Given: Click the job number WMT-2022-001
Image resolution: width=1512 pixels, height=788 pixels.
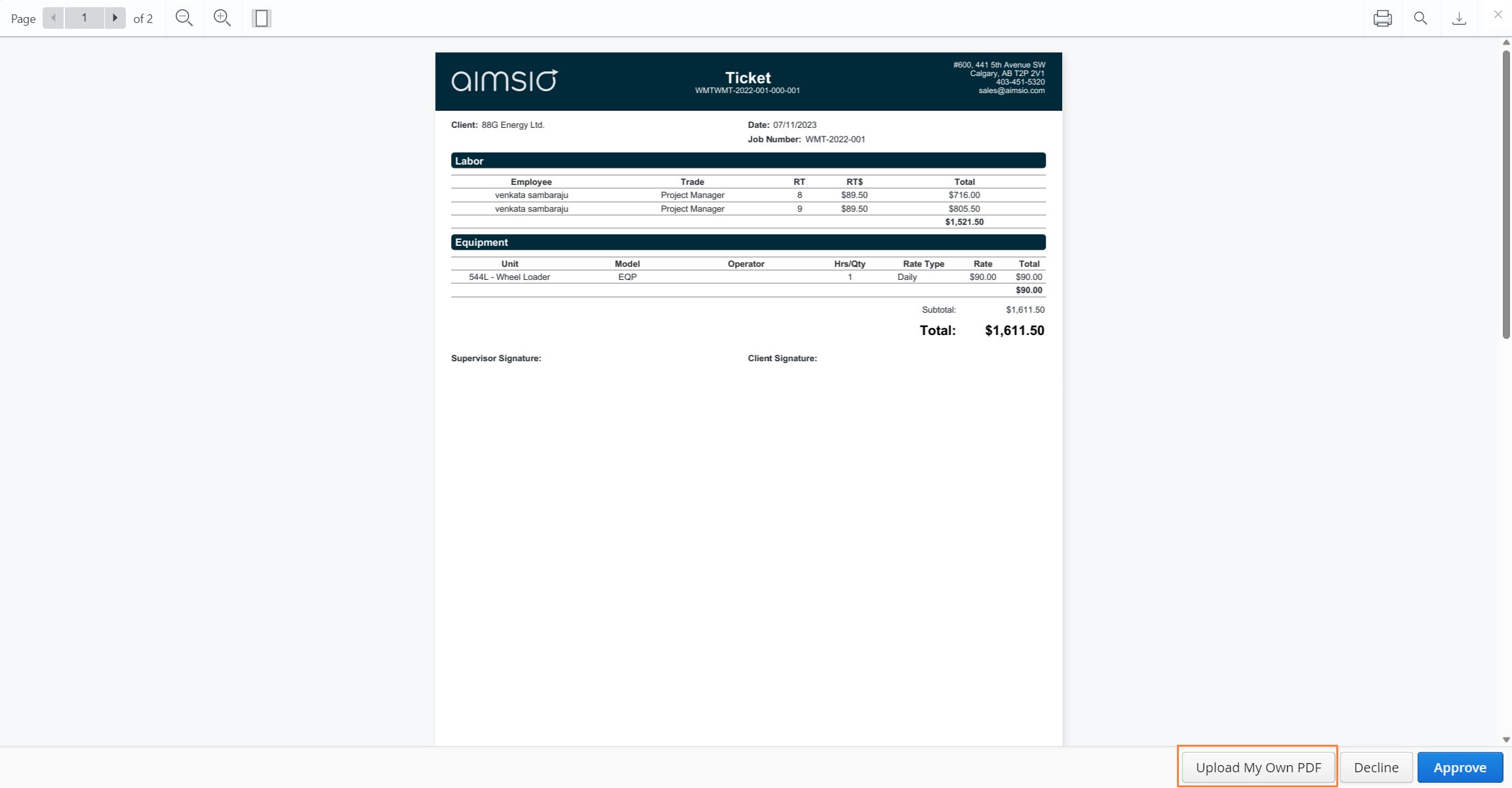Looking at the screenshot, I should (x=835, y=139).
